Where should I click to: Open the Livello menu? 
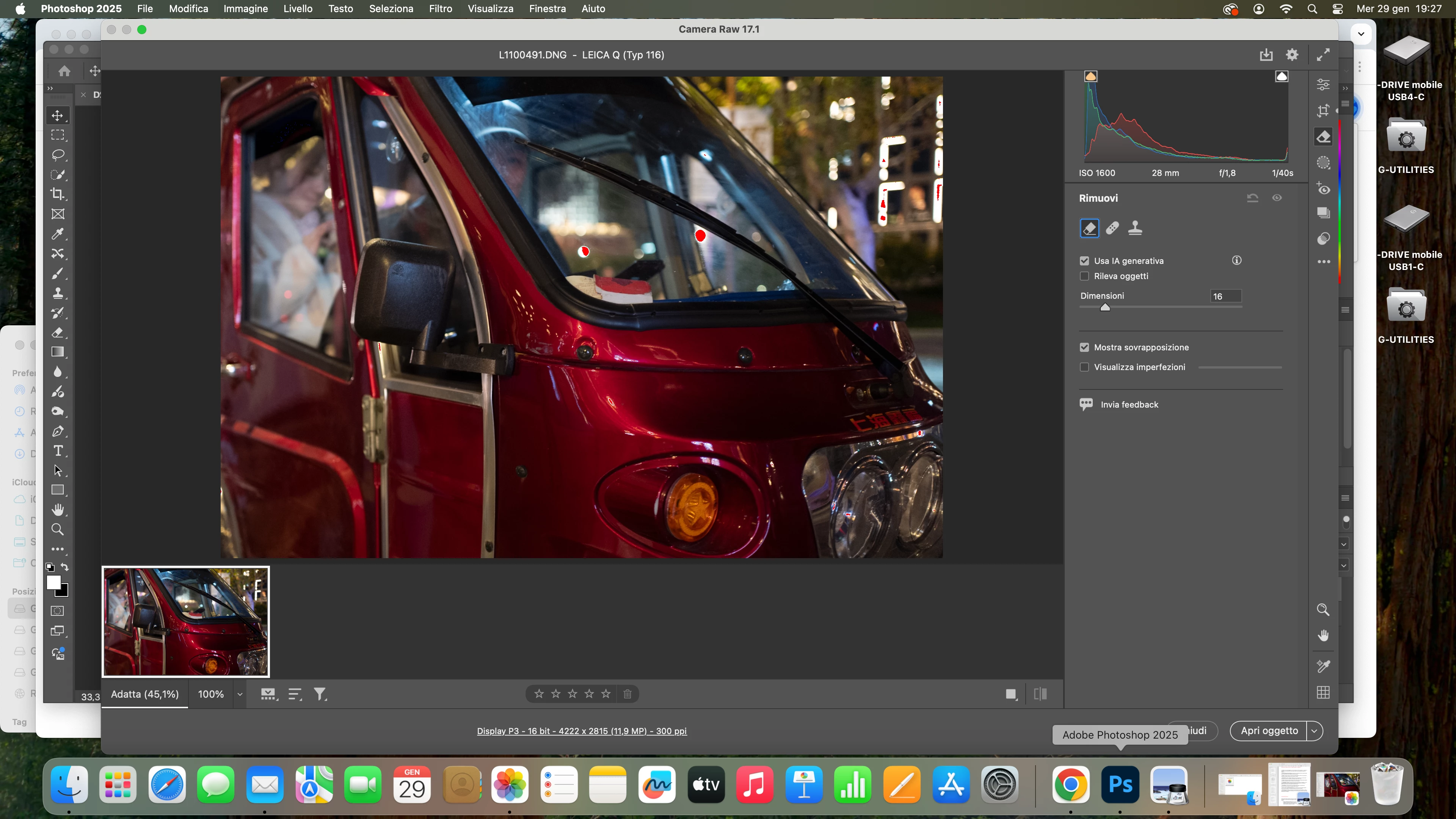[x=298, y=8]
